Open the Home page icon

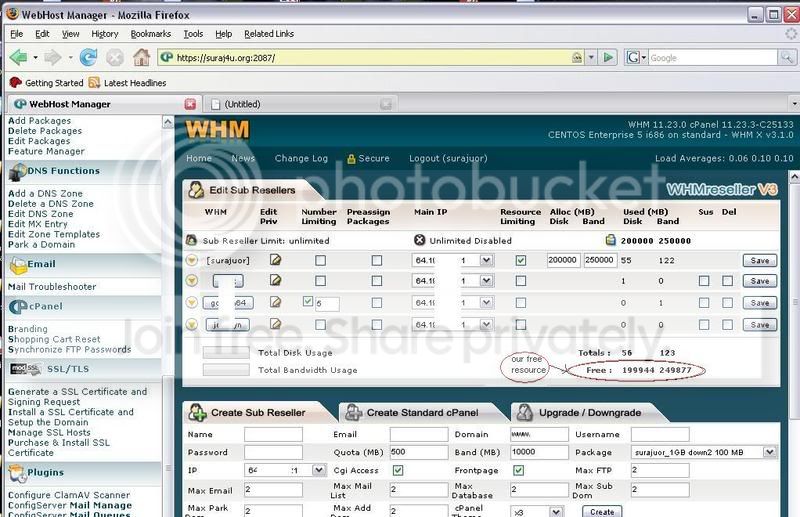tap(141, 57)
